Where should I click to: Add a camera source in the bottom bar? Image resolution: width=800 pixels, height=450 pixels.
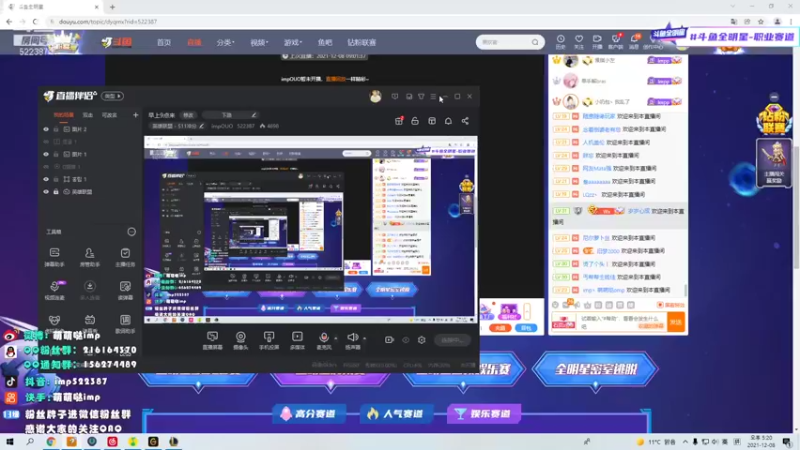240,340
